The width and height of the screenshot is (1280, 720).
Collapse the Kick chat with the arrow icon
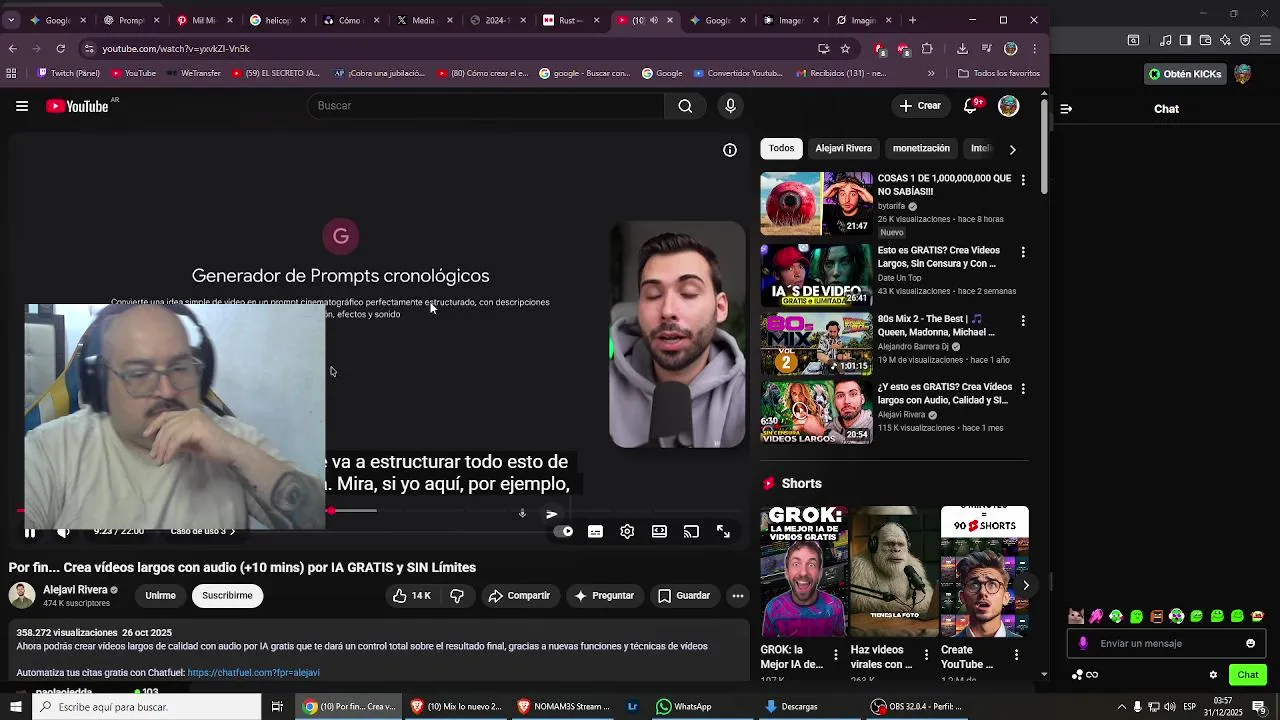coord(1066,109)
